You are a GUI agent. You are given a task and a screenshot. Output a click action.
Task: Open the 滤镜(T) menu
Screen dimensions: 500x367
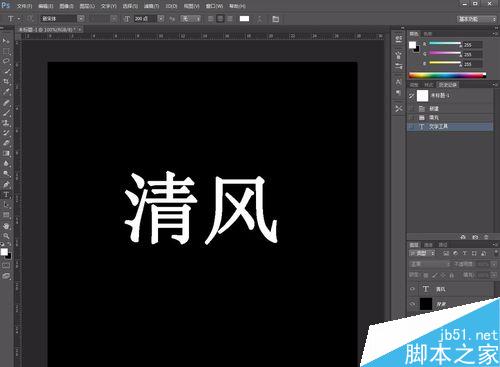click(x=151, y=6)
